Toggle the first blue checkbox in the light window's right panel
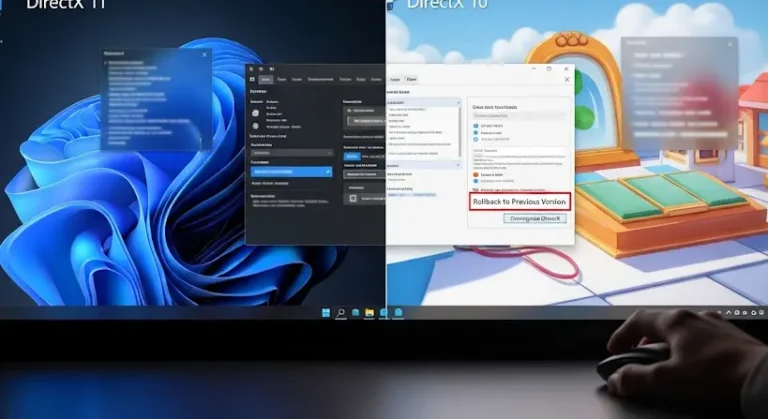768x419 pixels. (476, 126)
